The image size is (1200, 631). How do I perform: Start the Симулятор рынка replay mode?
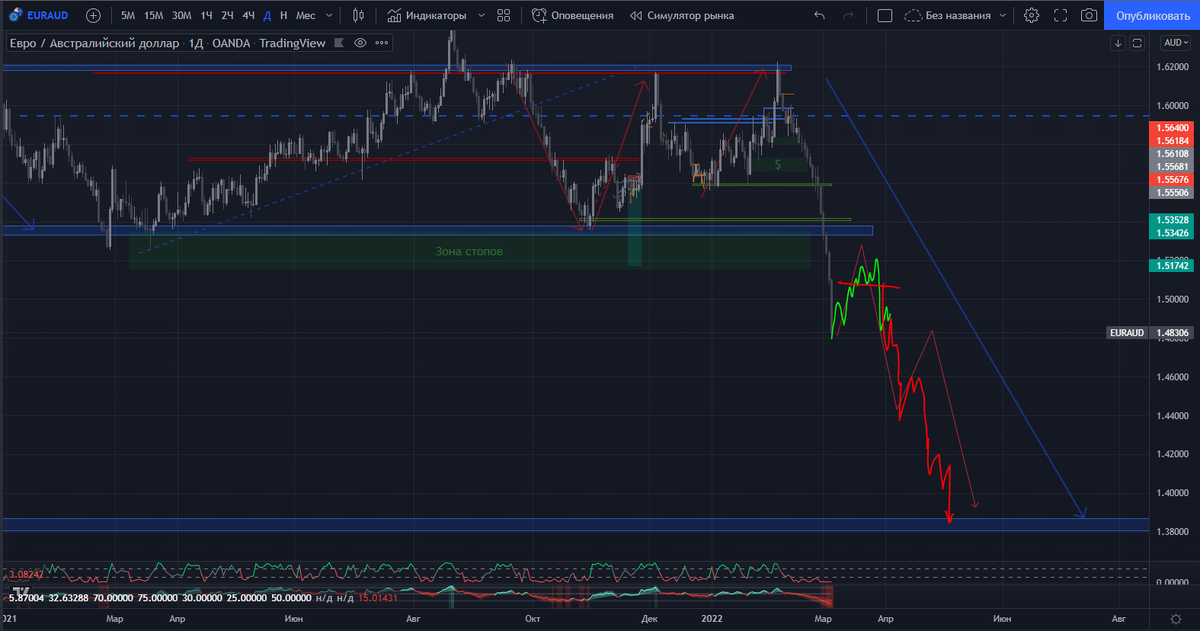pyautogui.click(x=682, y=15)
